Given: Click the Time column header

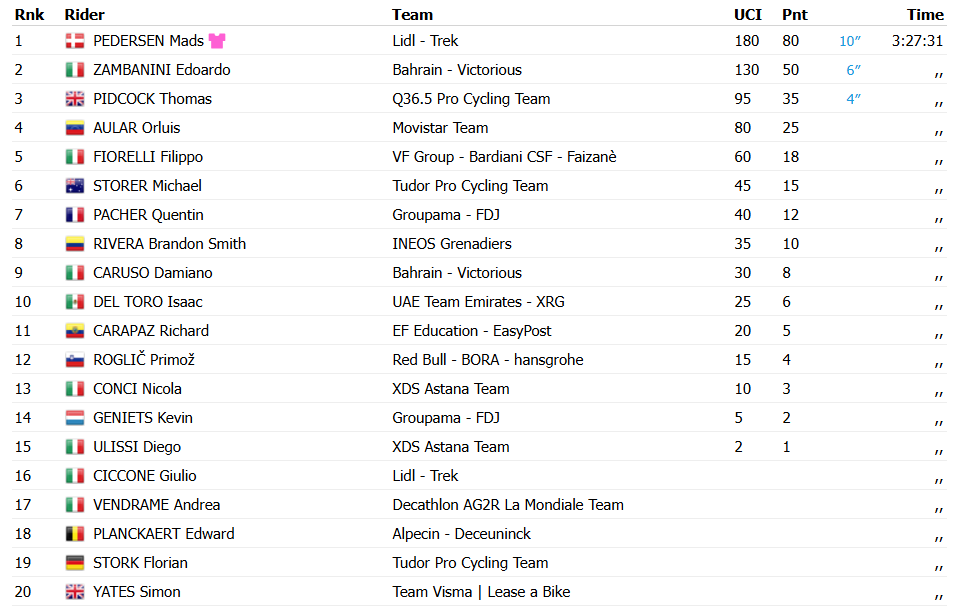Looking at the screenshot, I should [x=925, y=14].
